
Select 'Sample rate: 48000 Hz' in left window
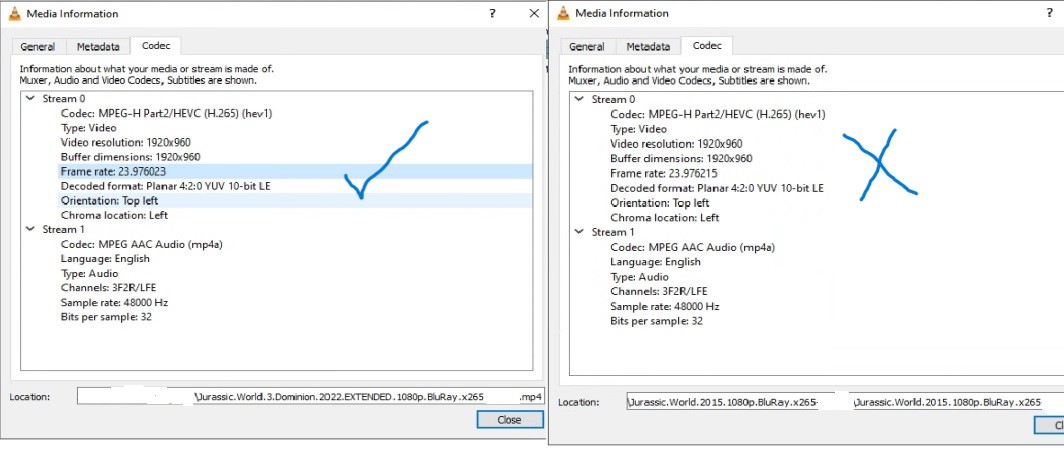click(x=113, y=302)
